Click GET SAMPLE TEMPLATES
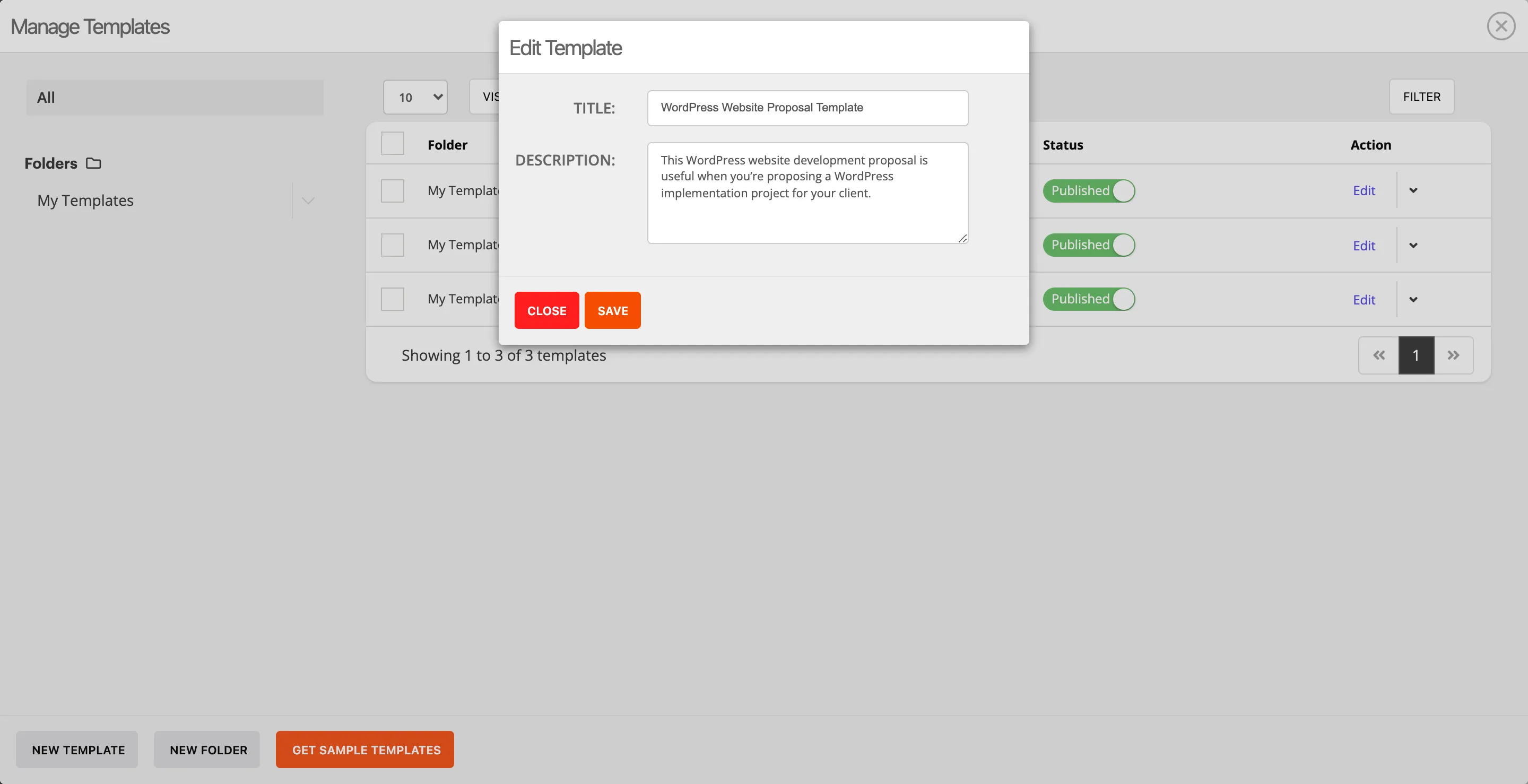Screen dimensions: 1528x784 (364, 749)
